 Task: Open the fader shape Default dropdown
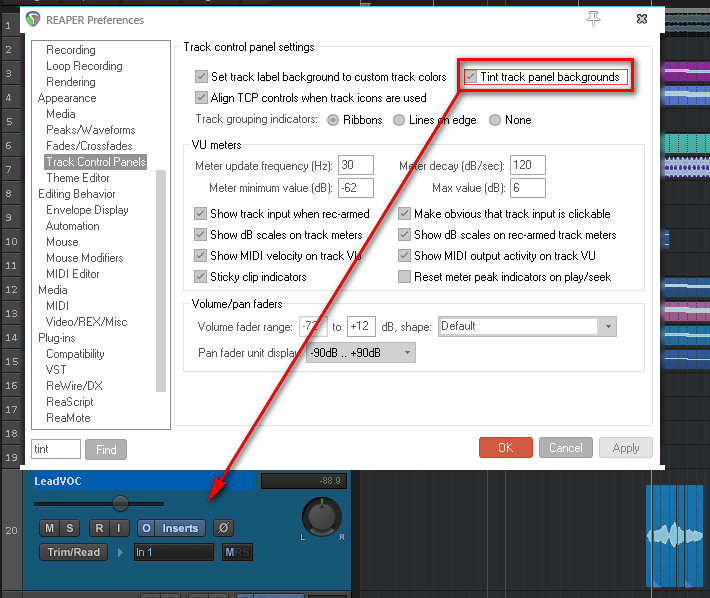point(527,326)
